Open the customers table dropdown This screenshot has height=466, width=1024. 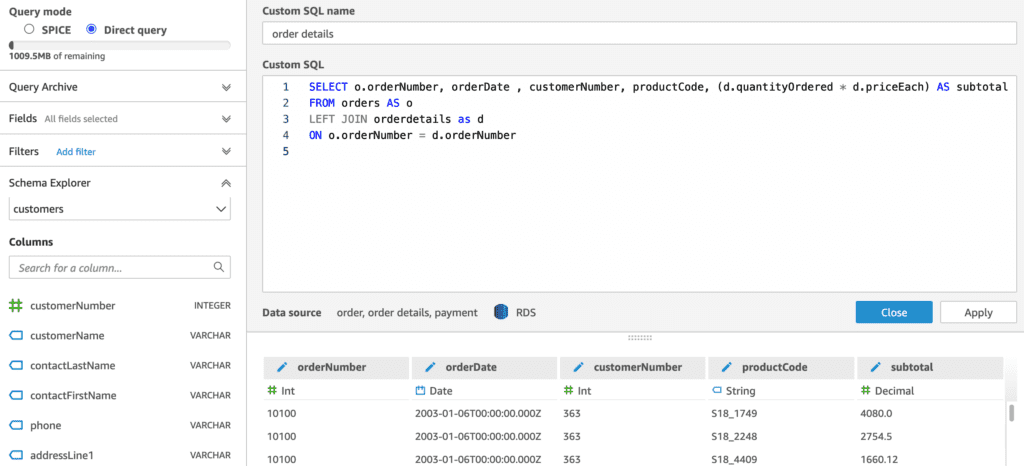pyautogui.click(x=120, y=209)
